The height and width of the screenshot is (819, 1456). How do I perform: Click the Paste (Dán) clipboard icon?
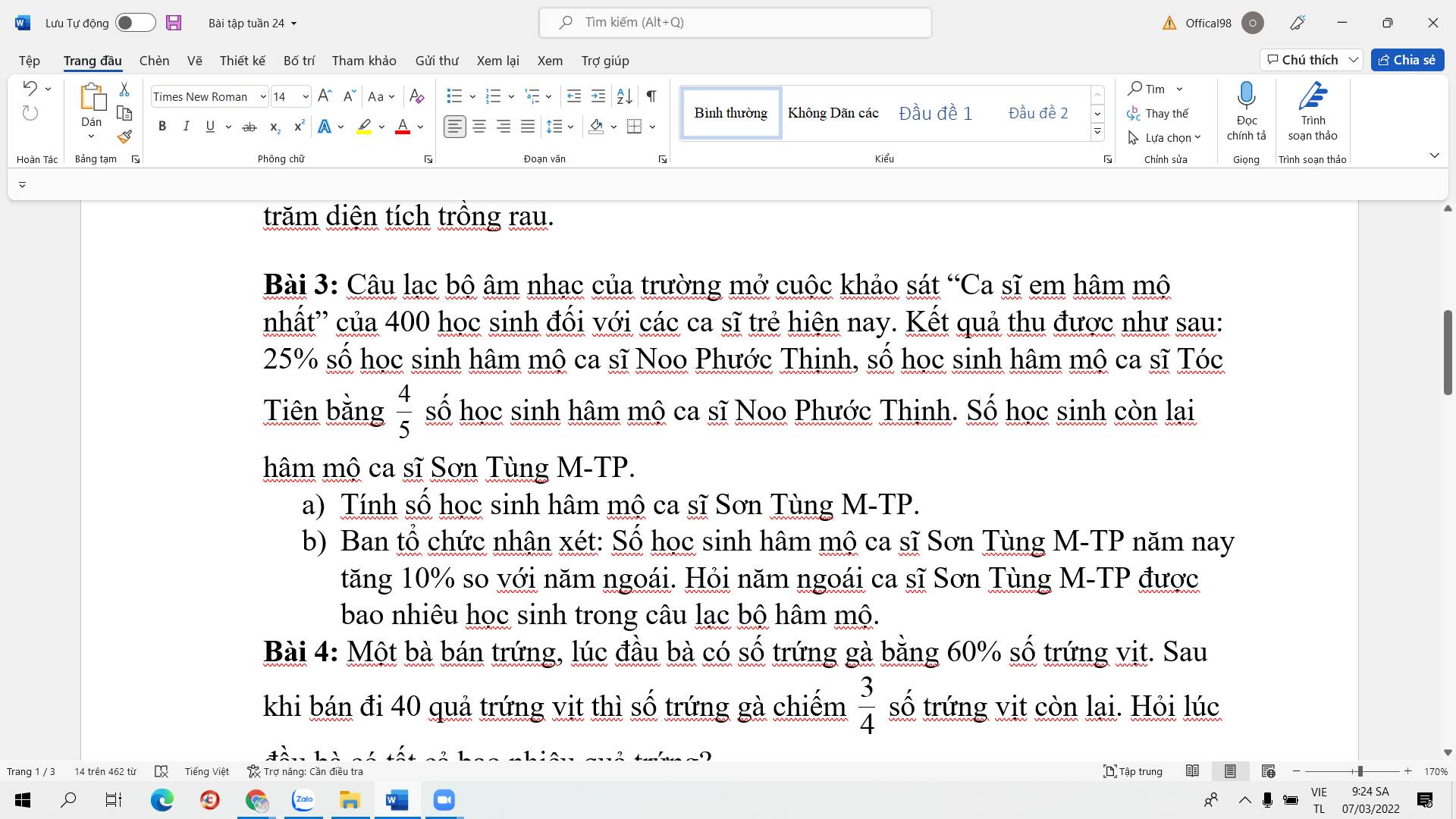click(x=92, y=97)
